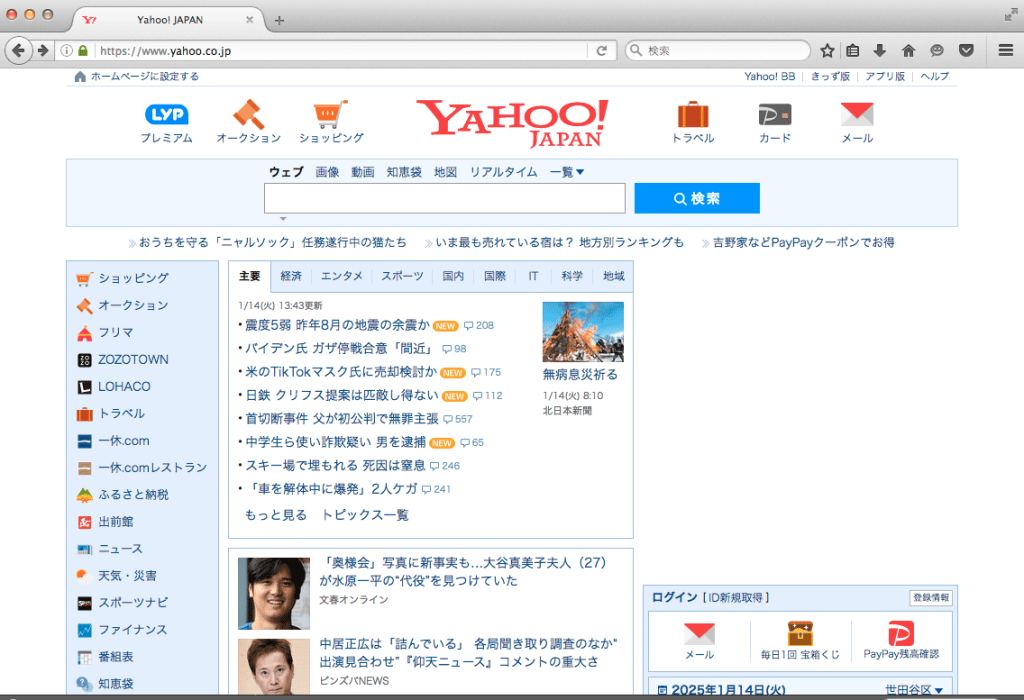This screenshot has height=700, width=1024.
Task: Open the Mail envelope icon in header
Action: pyautogui.click(x=857, y=114)
